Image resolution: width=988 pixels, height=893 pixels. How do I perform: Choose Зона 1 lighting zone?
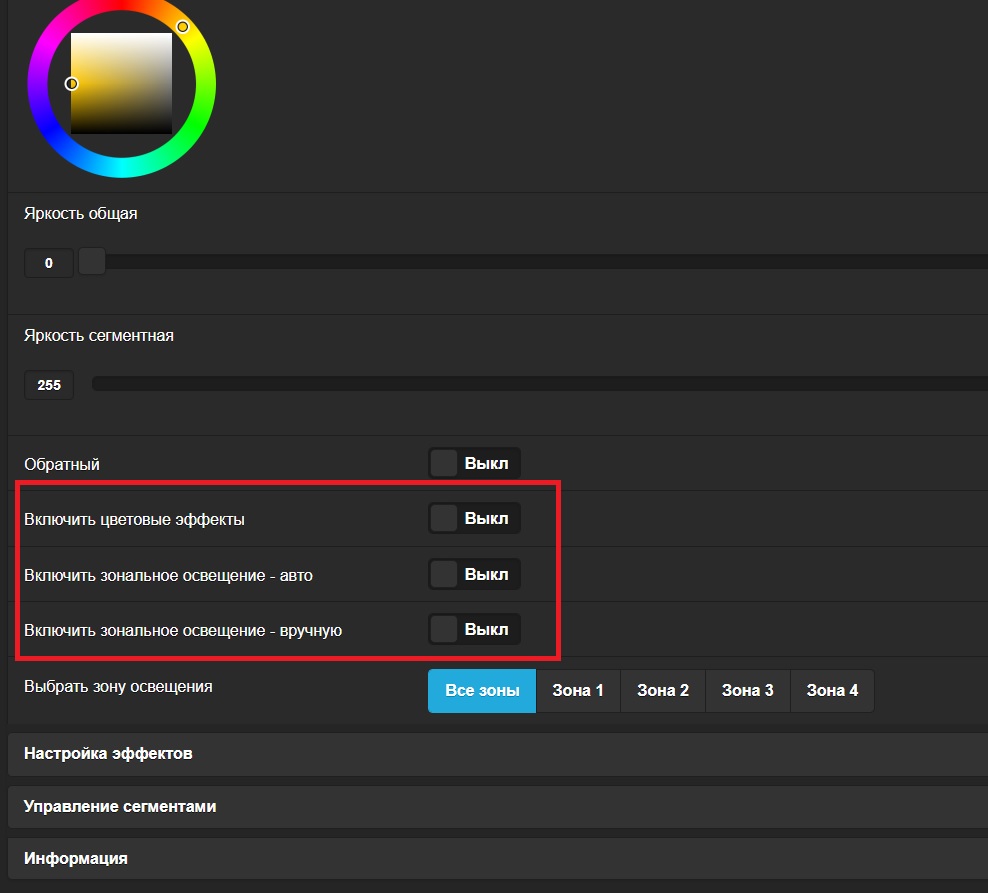578,691
